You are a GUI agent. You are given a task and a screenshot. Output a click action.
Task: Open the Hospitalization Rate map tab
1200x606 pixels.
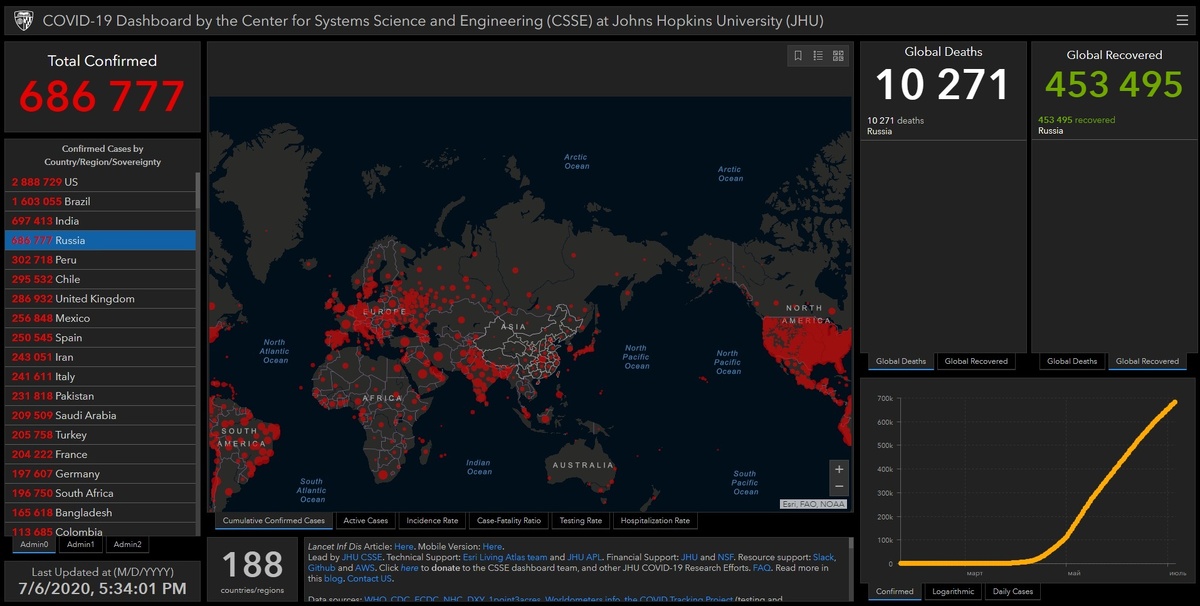pos(655,521)
